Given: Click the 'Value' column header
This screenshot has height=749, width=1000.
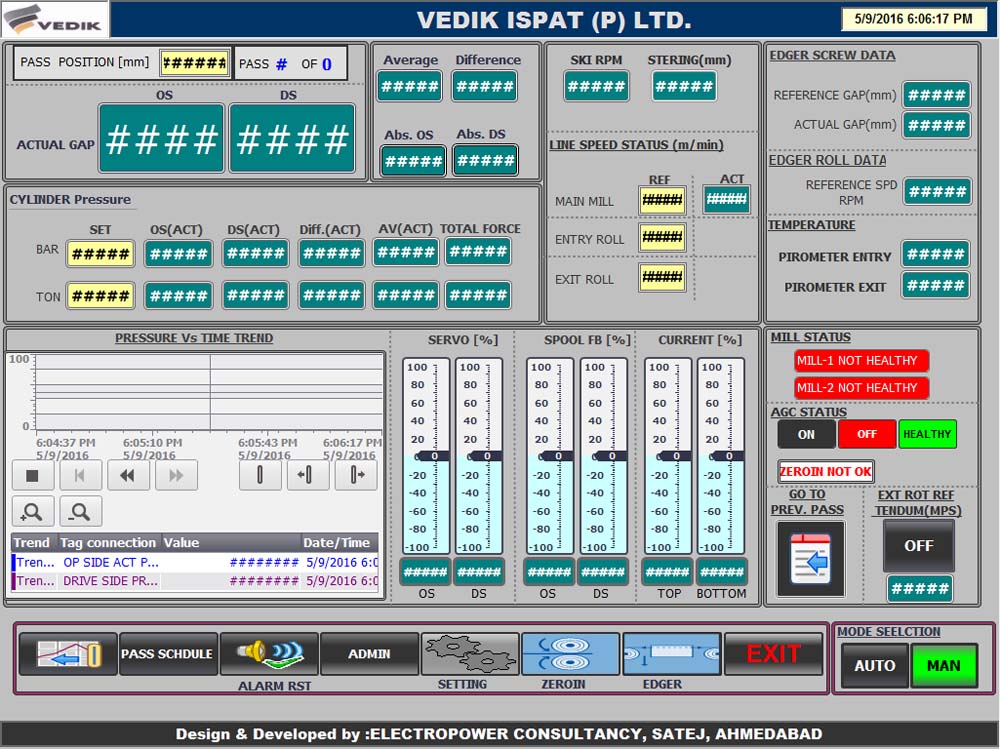Looking at the screenshot, I should (231, 543).
